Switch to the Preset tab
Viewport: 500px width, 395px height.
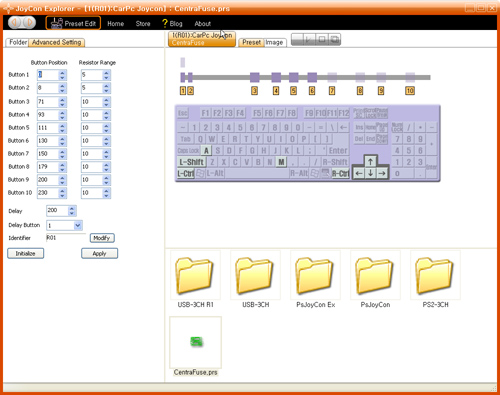coord(251,42)
